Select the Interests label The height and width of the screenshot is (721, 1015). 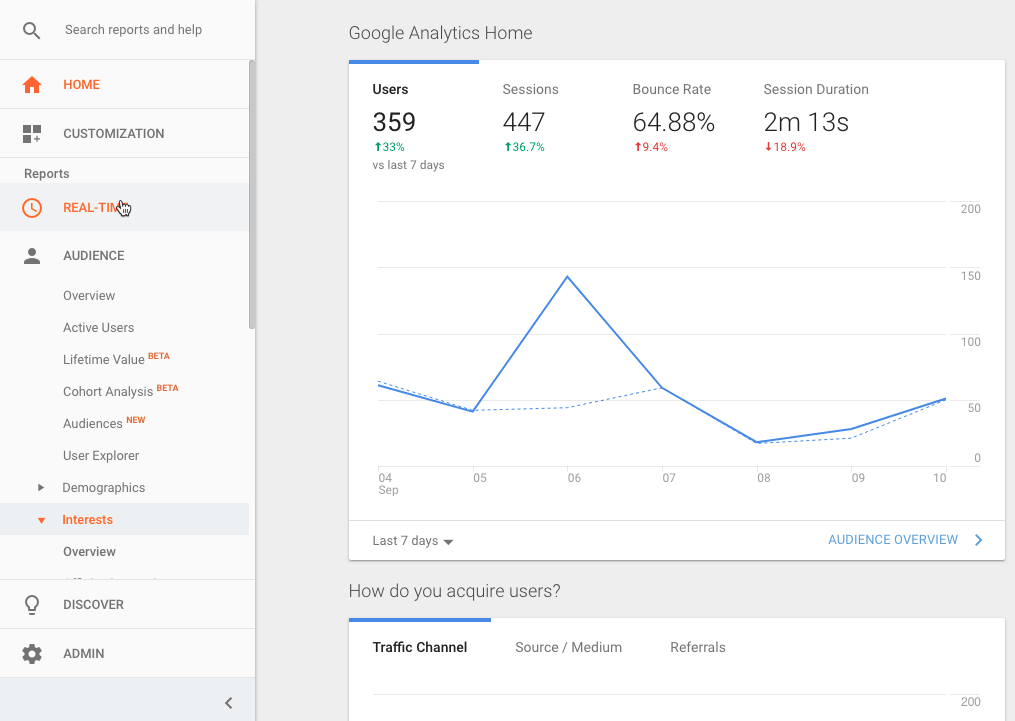coord(87,520)
